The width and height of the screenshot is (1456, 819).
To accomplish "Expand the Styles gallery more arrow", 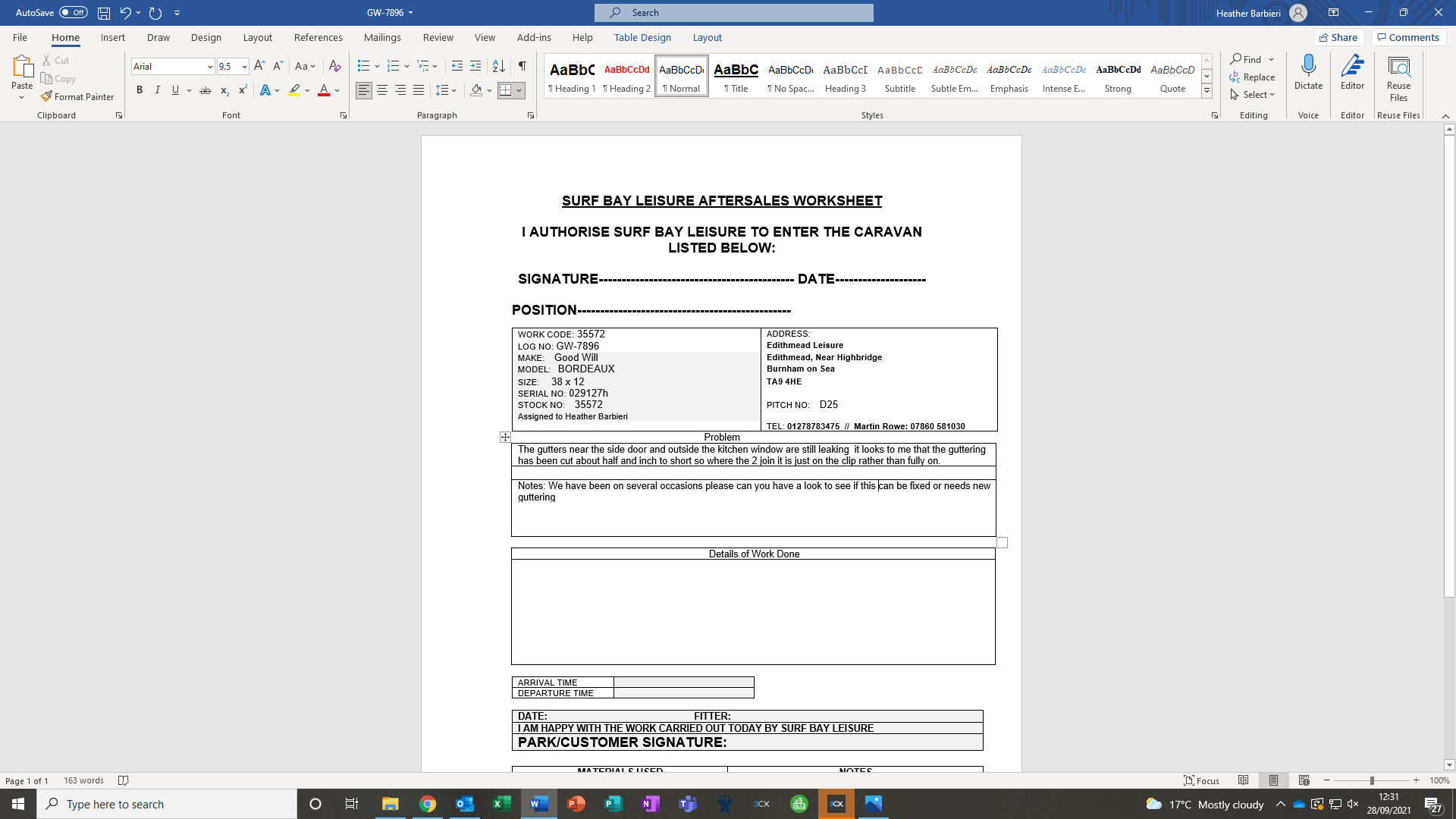I will click(x=1207, y=91).
